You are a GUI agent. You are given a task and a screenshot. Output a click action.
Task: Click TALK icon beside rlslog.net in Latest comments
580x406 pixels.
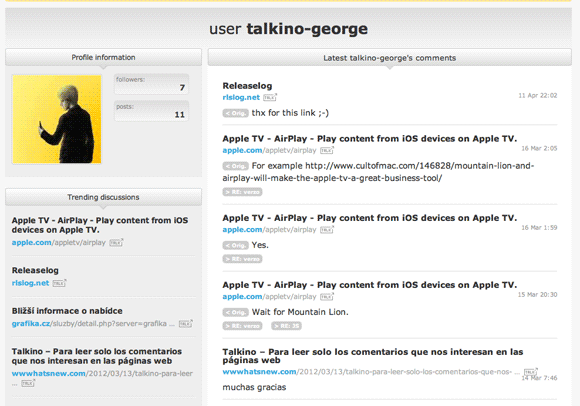270,98
